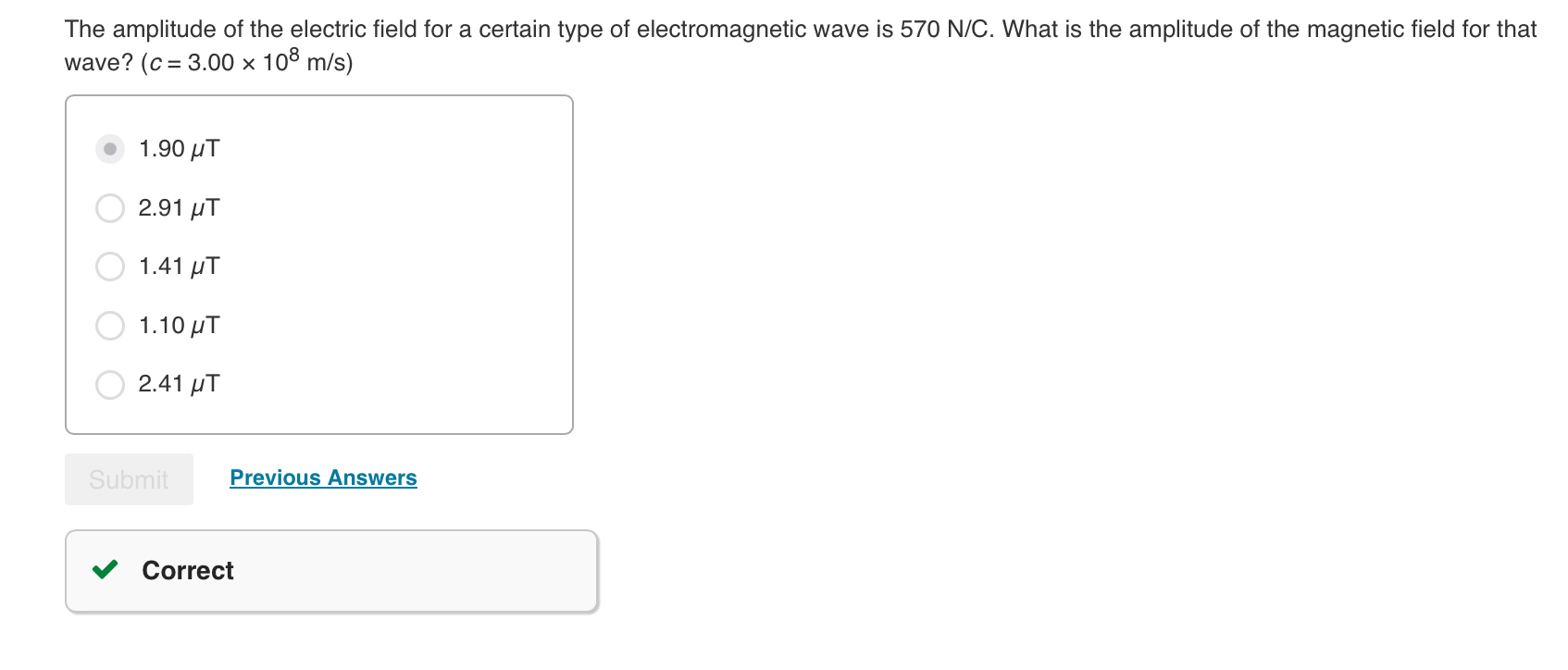Click the Previous Answers underlined text
This screenshot has width=1568, height=670.
click(322, 478)
